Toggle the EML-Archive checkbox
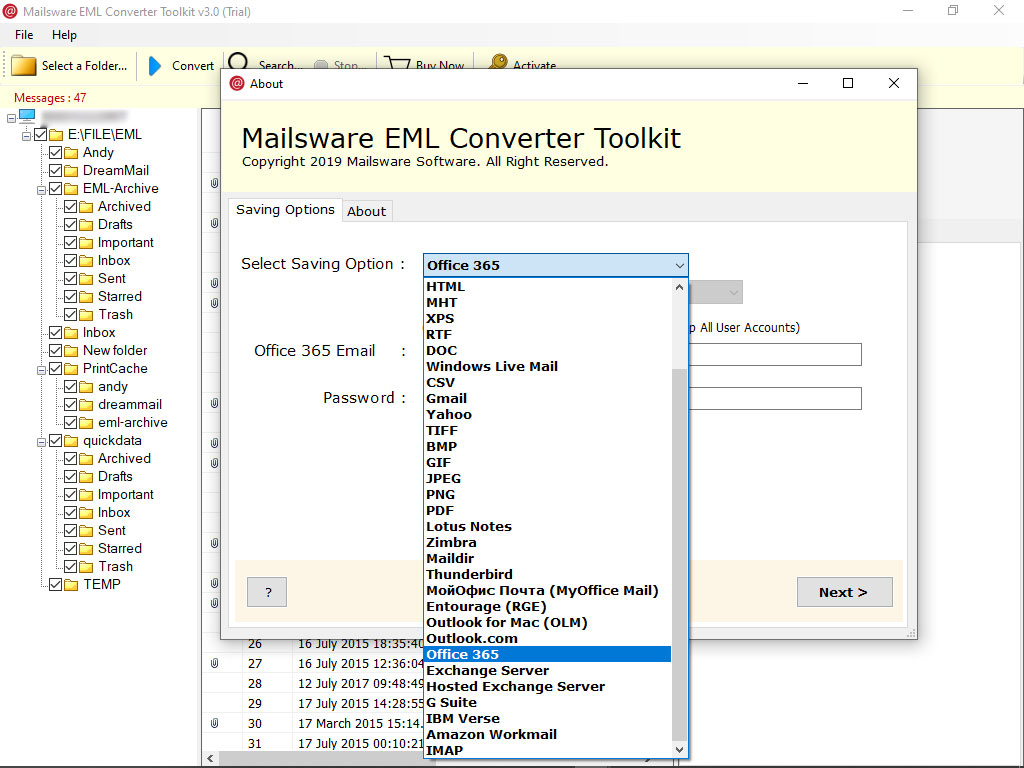Screen dimensions: 1024x768 pos(56,189)
